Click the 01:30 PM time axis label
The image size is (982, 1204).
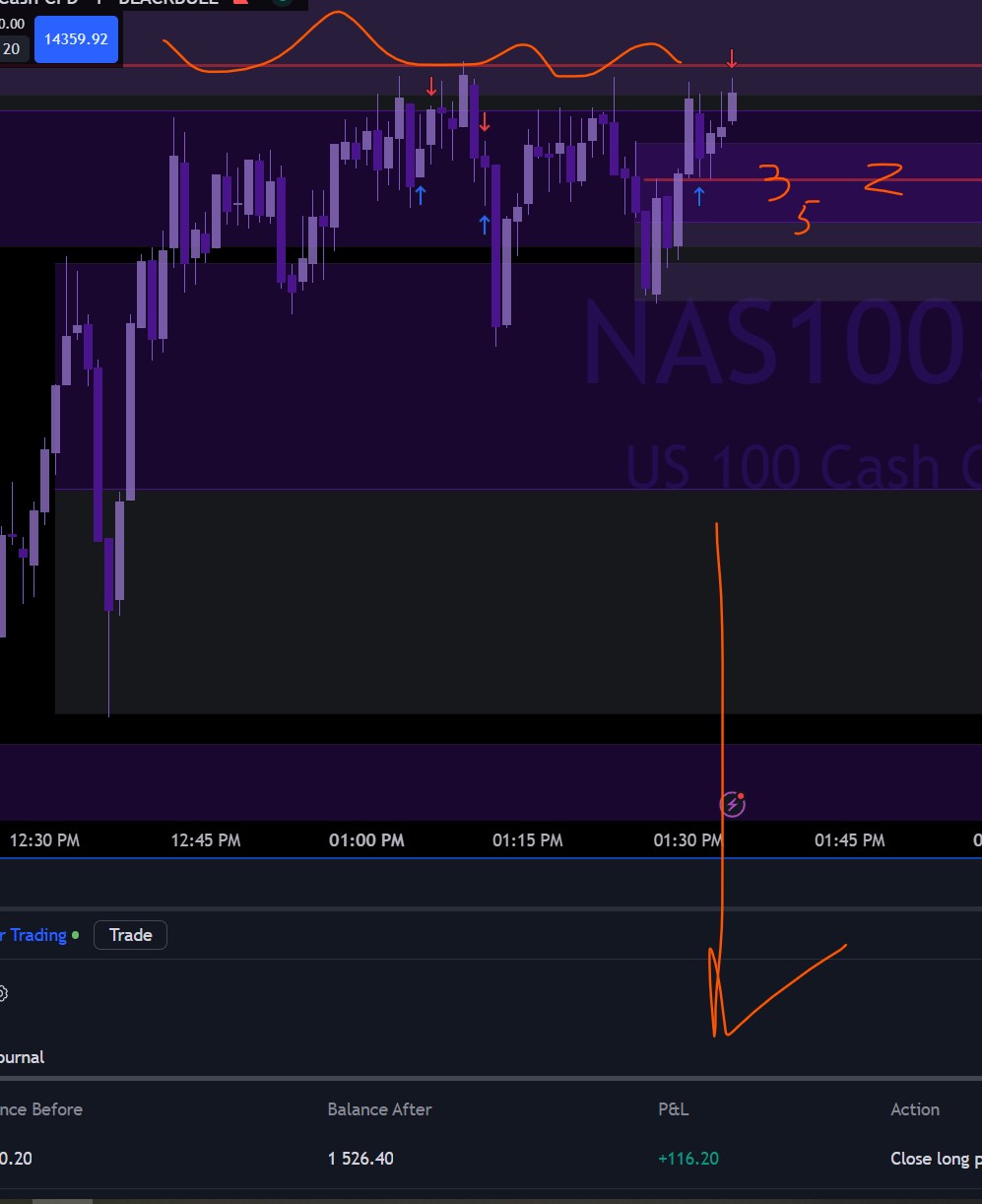pos(688,840)
